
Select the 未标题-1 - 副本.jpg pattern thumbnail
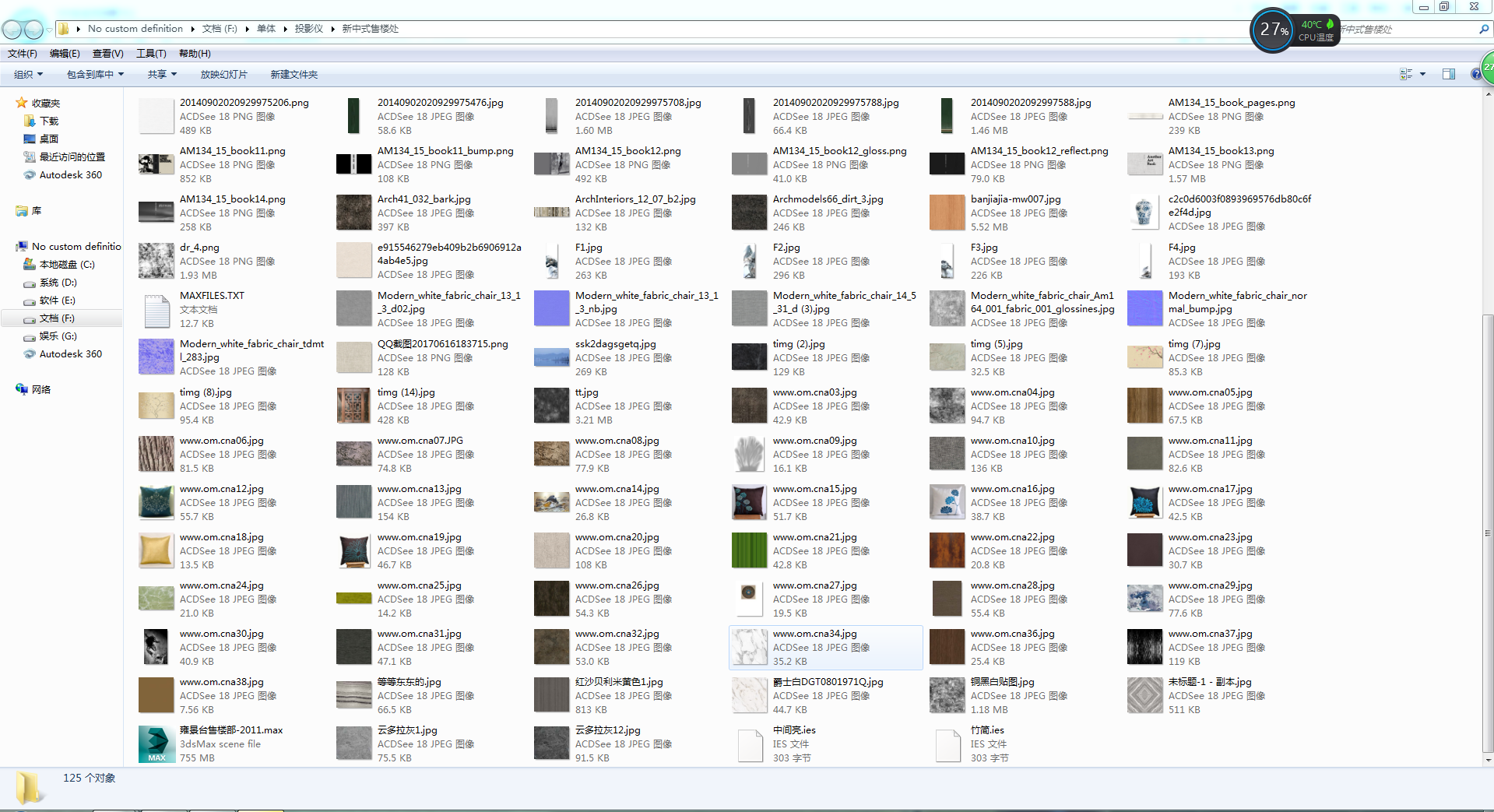click(x=1145, y=696)
